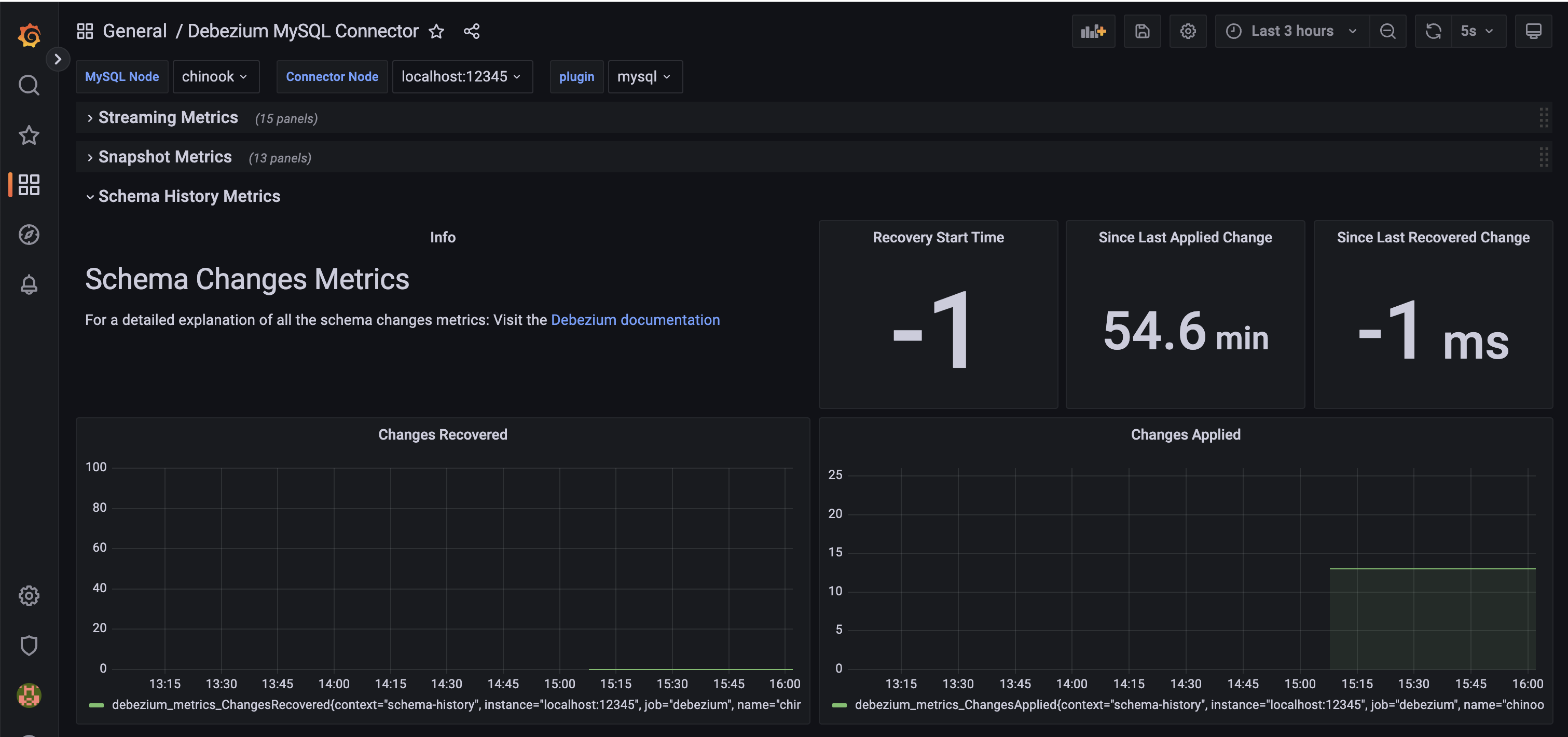The image size is (1568, 737).
Task: Expand the Streaming Metrics row
Action: coord(168,117)
